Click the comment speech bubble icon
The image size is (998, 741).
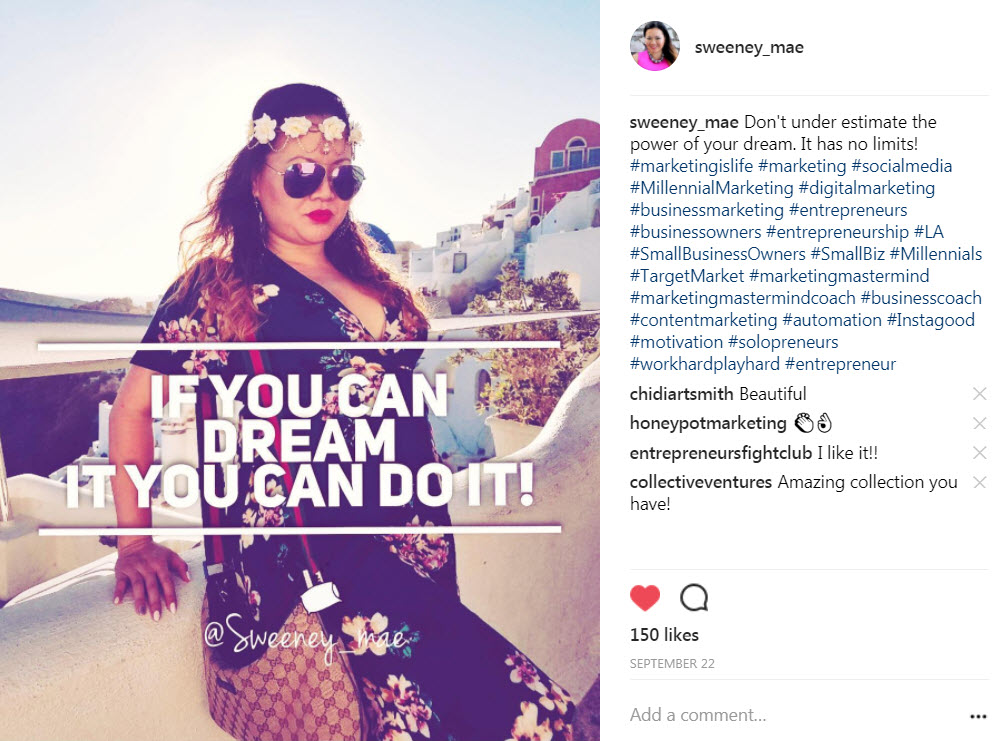coord(694,598)
